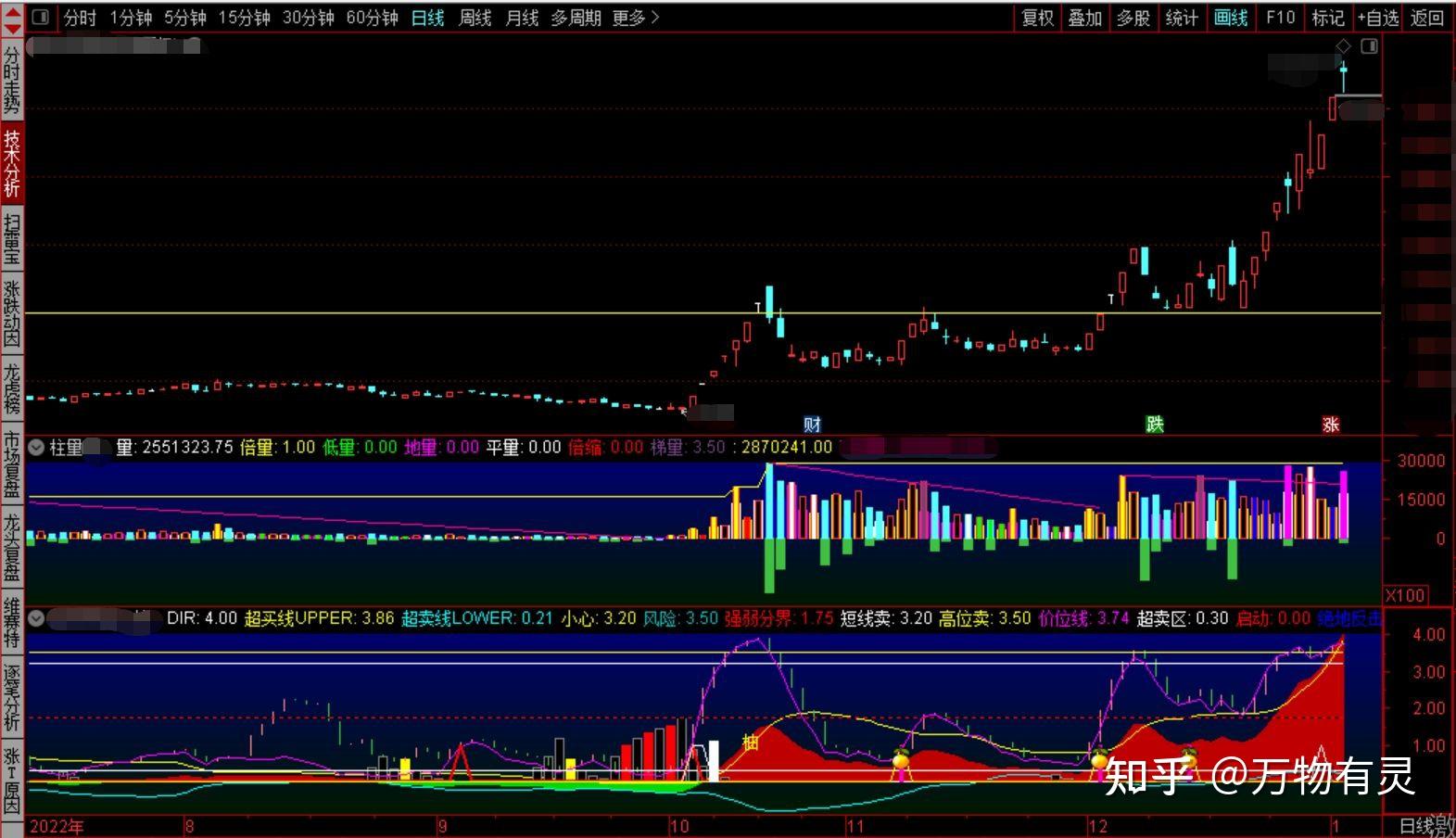This screenshot has width=1456, height=838.
Task: Click the 短线卖 indicator label
Action: click(x=887, y=618)
